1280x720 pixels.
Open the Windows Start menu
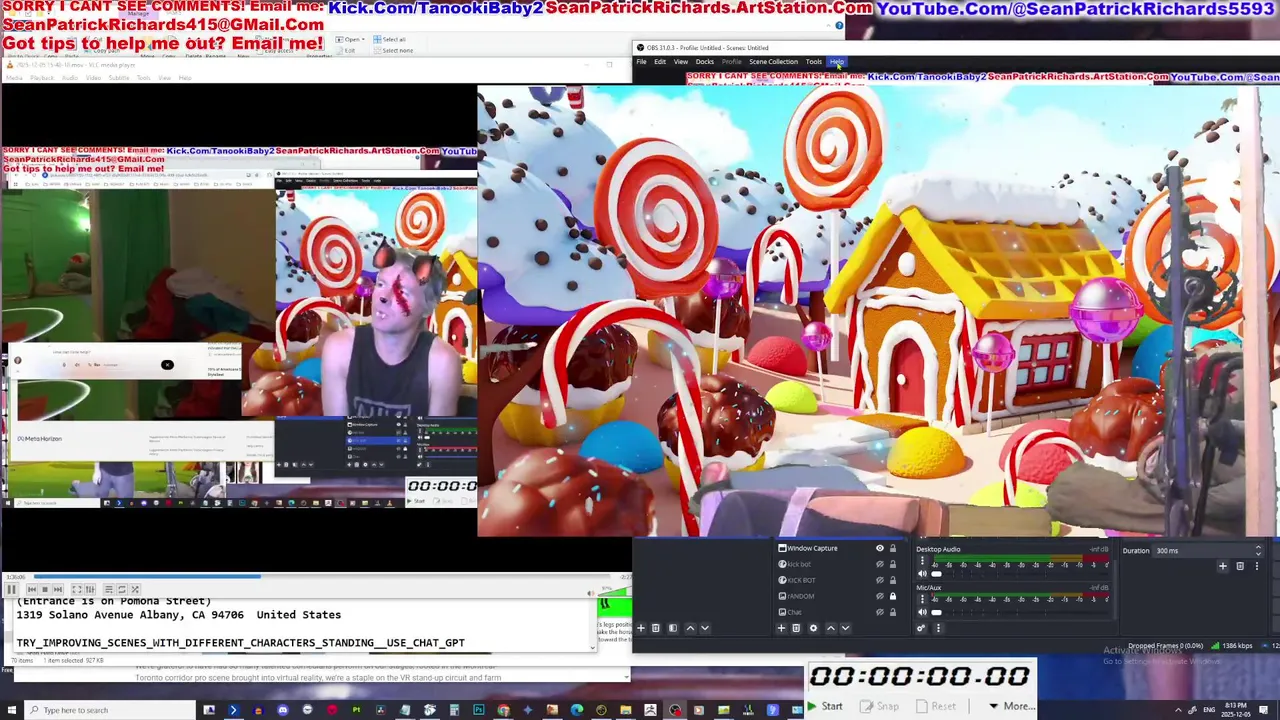(11, 710)
